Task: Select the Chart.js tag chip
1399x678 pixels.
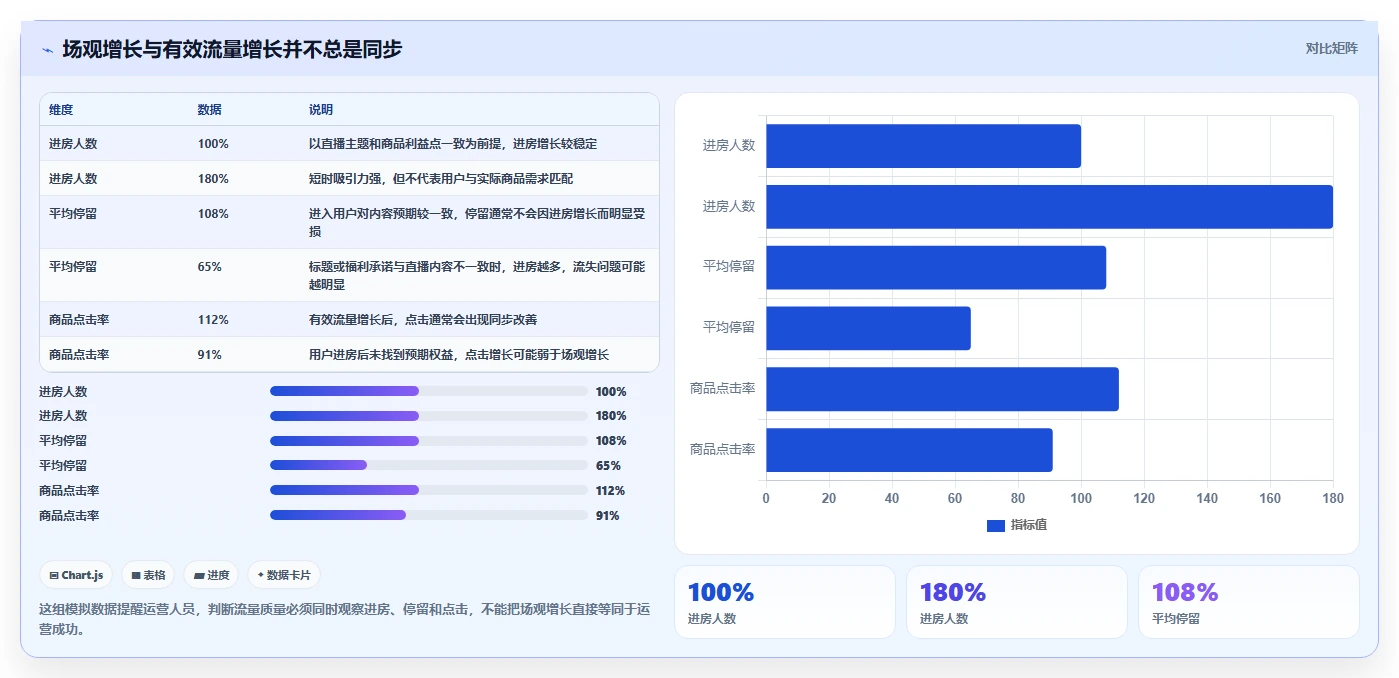Action: [76, 575]
